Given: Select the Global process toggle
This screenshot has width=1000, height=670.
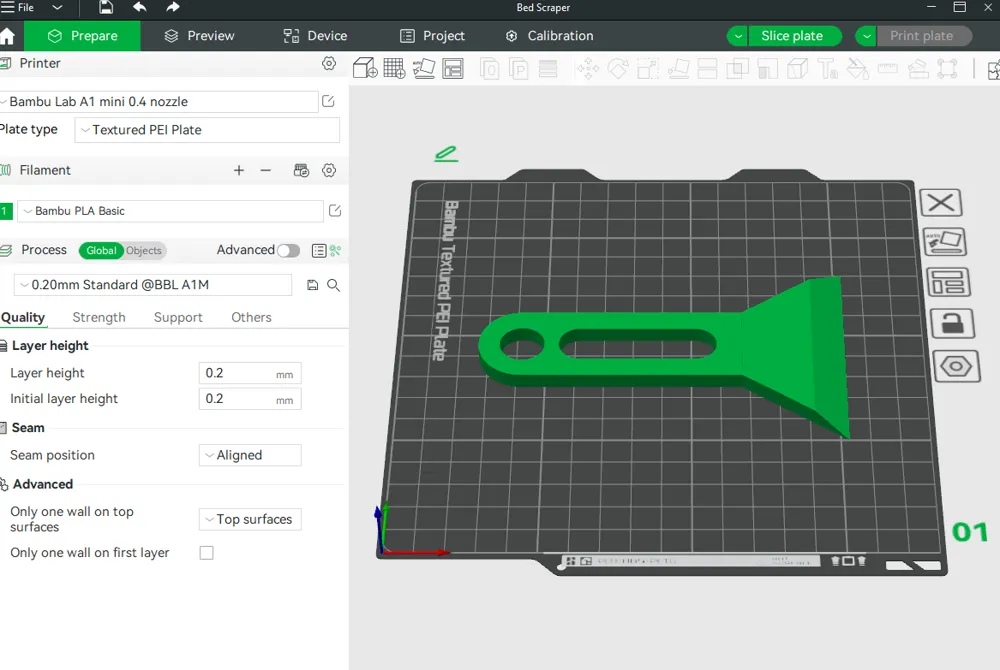Looking at the screenshot, I should click(101, 251).
